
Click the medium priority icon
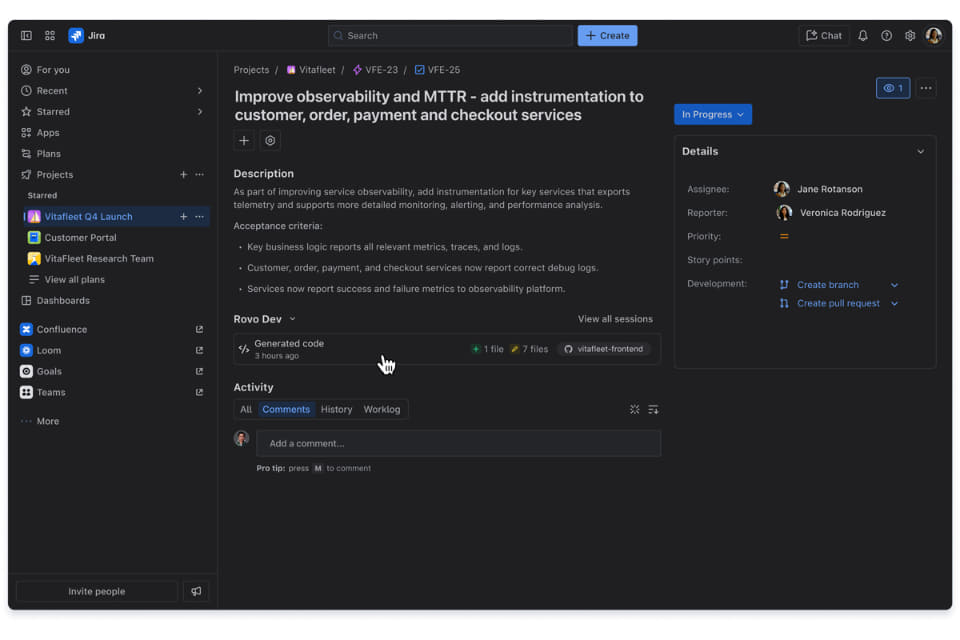(x=784, y=236)
